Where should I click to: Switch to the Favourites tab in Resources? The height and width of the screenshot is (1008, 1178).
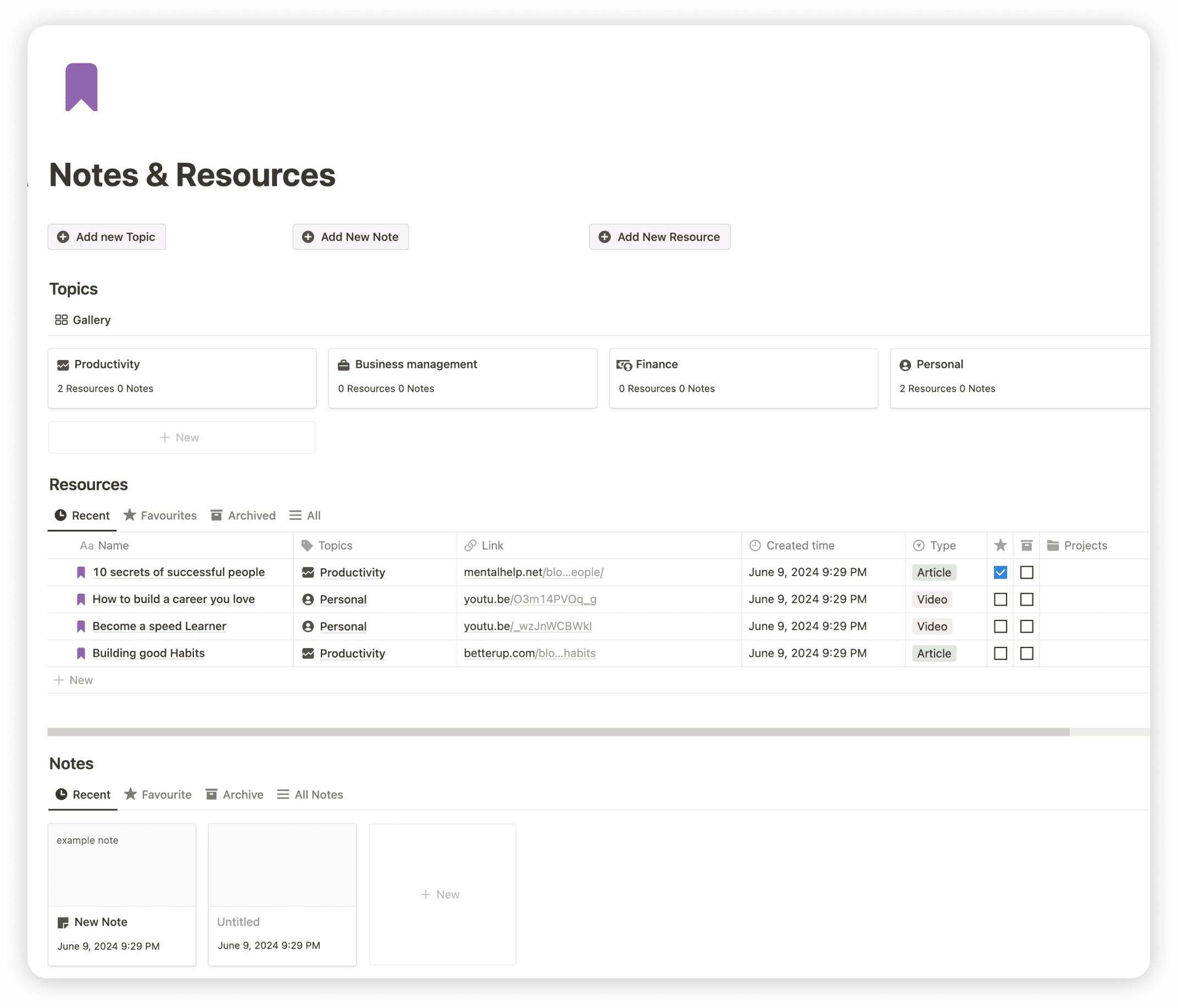click(168, 515)
